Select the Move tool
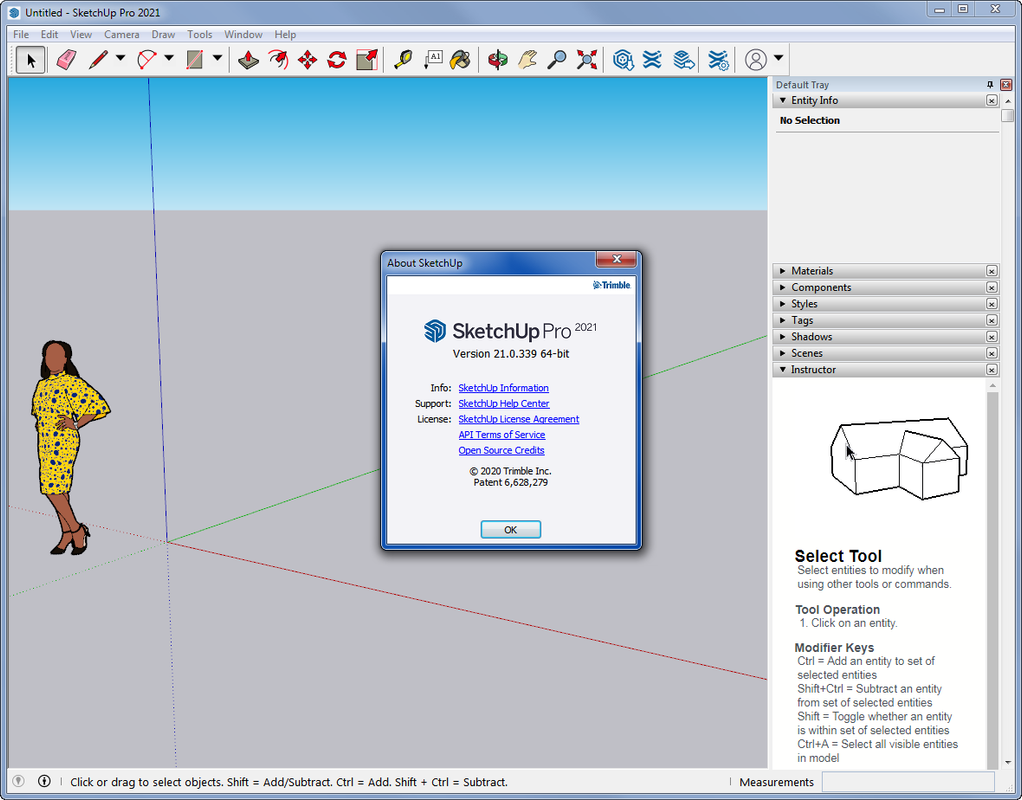The height and width of the screenshot is (800, 1022). pos(308,60)
